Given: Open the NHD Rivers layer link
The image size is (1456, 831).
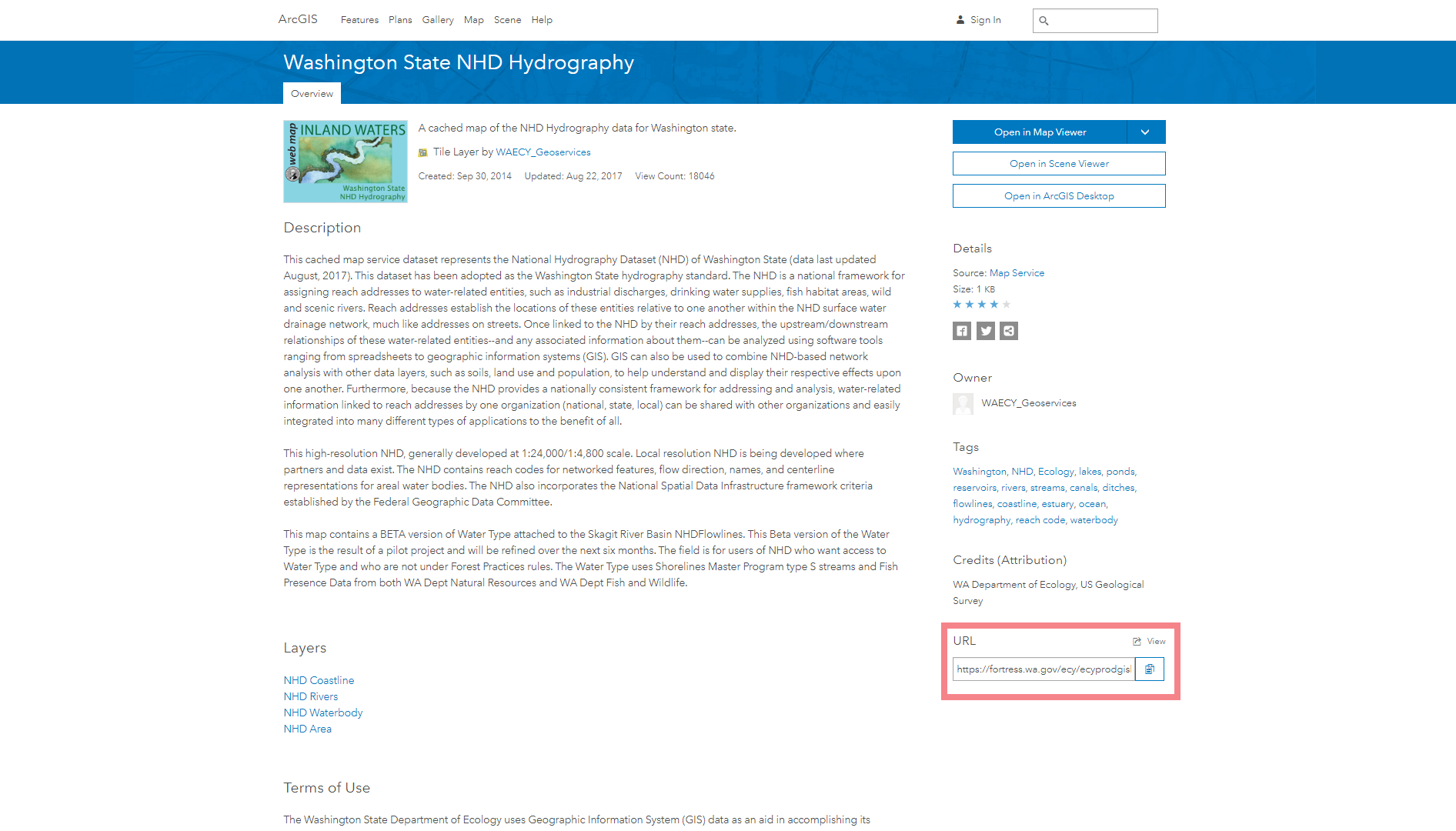Looking at the screenshot, I should click(x=310, y=697).
